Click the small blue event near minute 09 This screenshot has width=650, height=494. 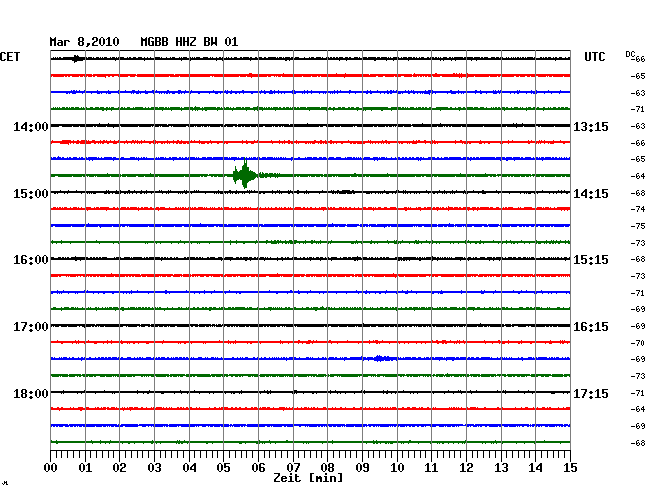[x=379, y=358]
